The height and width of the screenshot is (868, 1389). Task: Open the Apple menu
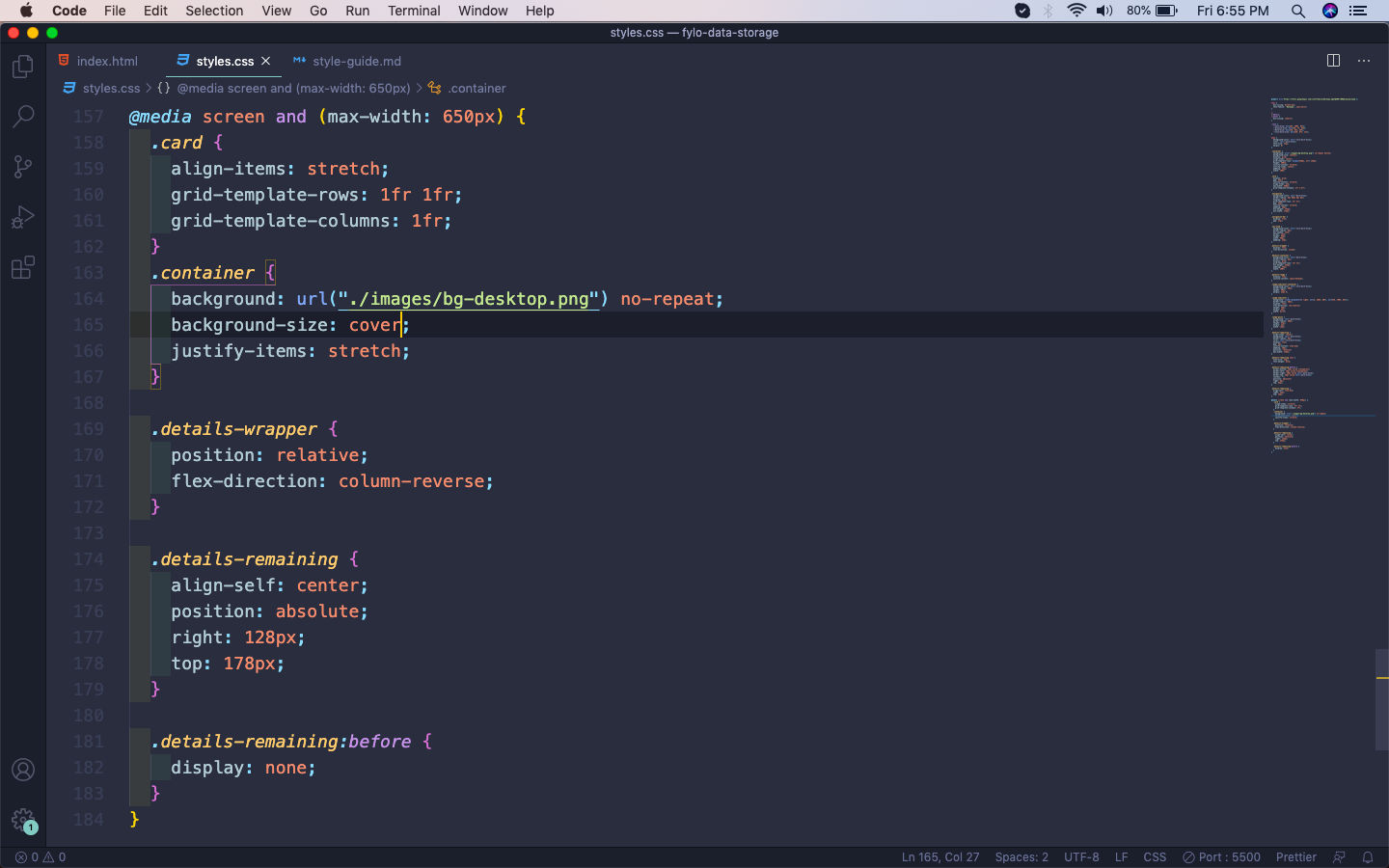[26, 11]
